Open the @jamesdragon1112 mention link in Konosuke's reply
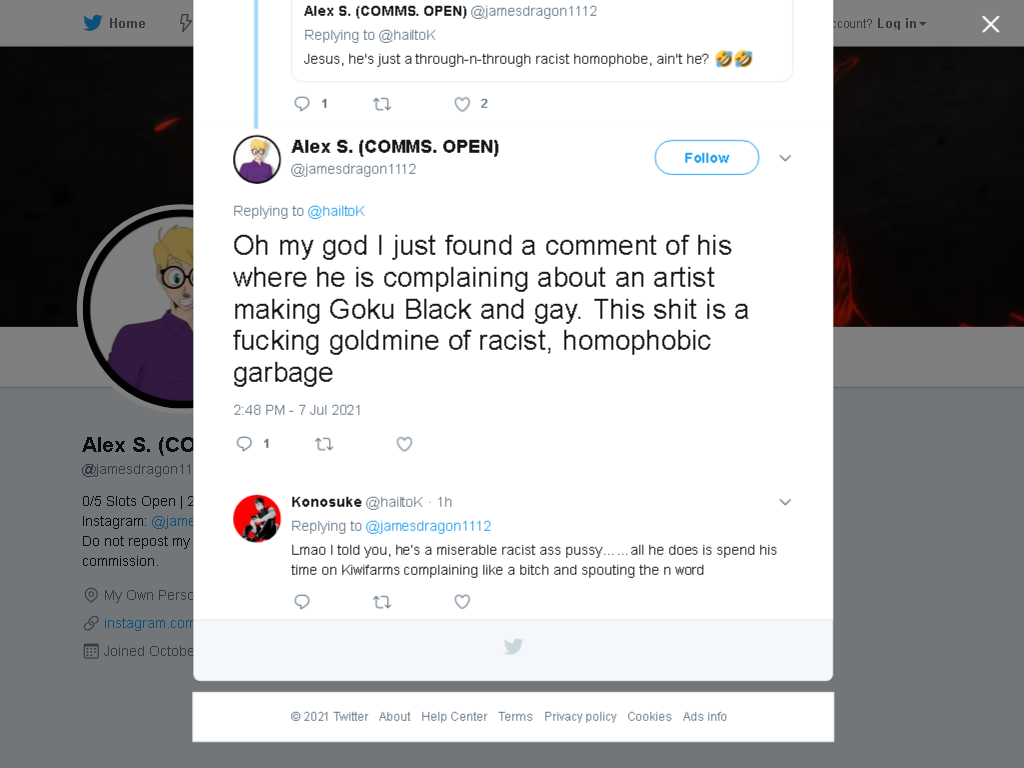The height and width of the screenshot is (768, 1024). 428,526
